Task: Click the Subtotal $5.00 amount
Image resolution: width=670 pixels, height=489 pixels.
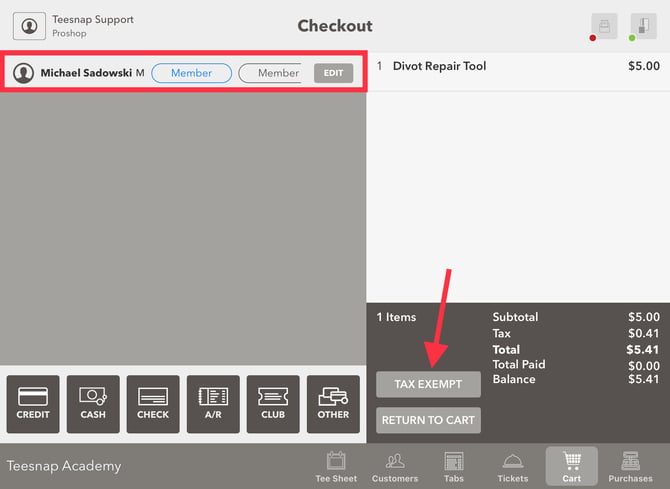Action: pyautogui.click(x=644, y=317)
